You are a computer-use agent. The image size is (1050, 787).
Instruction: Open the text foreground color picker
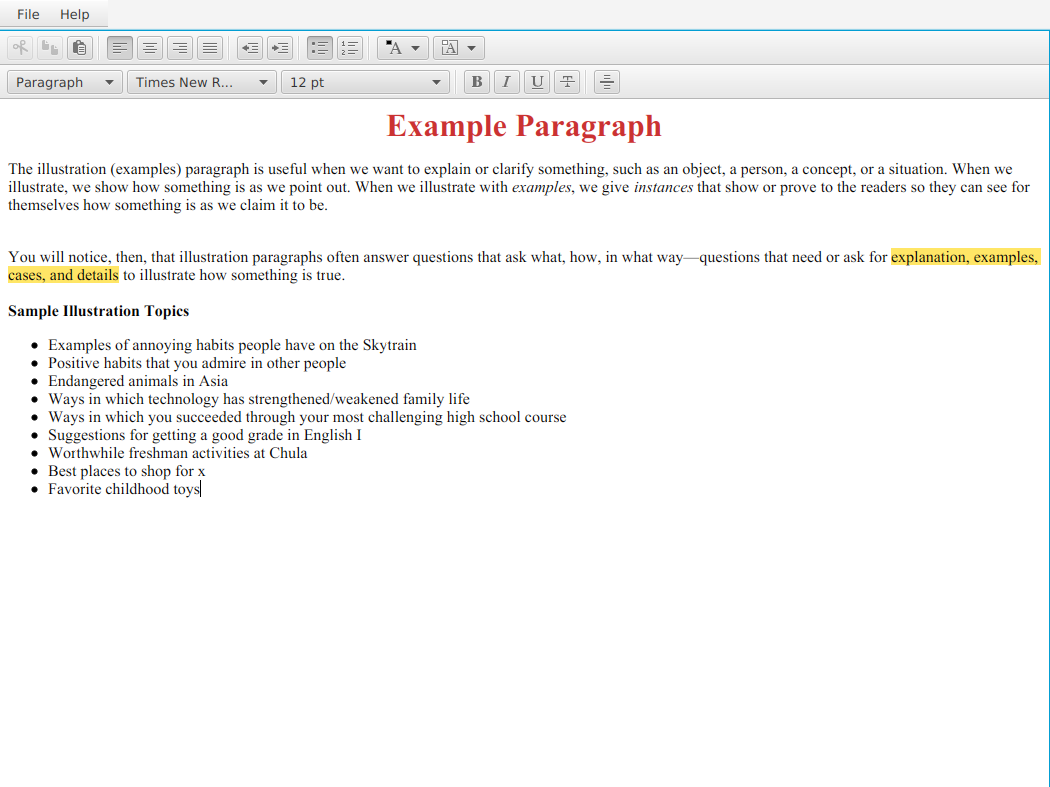403,47
